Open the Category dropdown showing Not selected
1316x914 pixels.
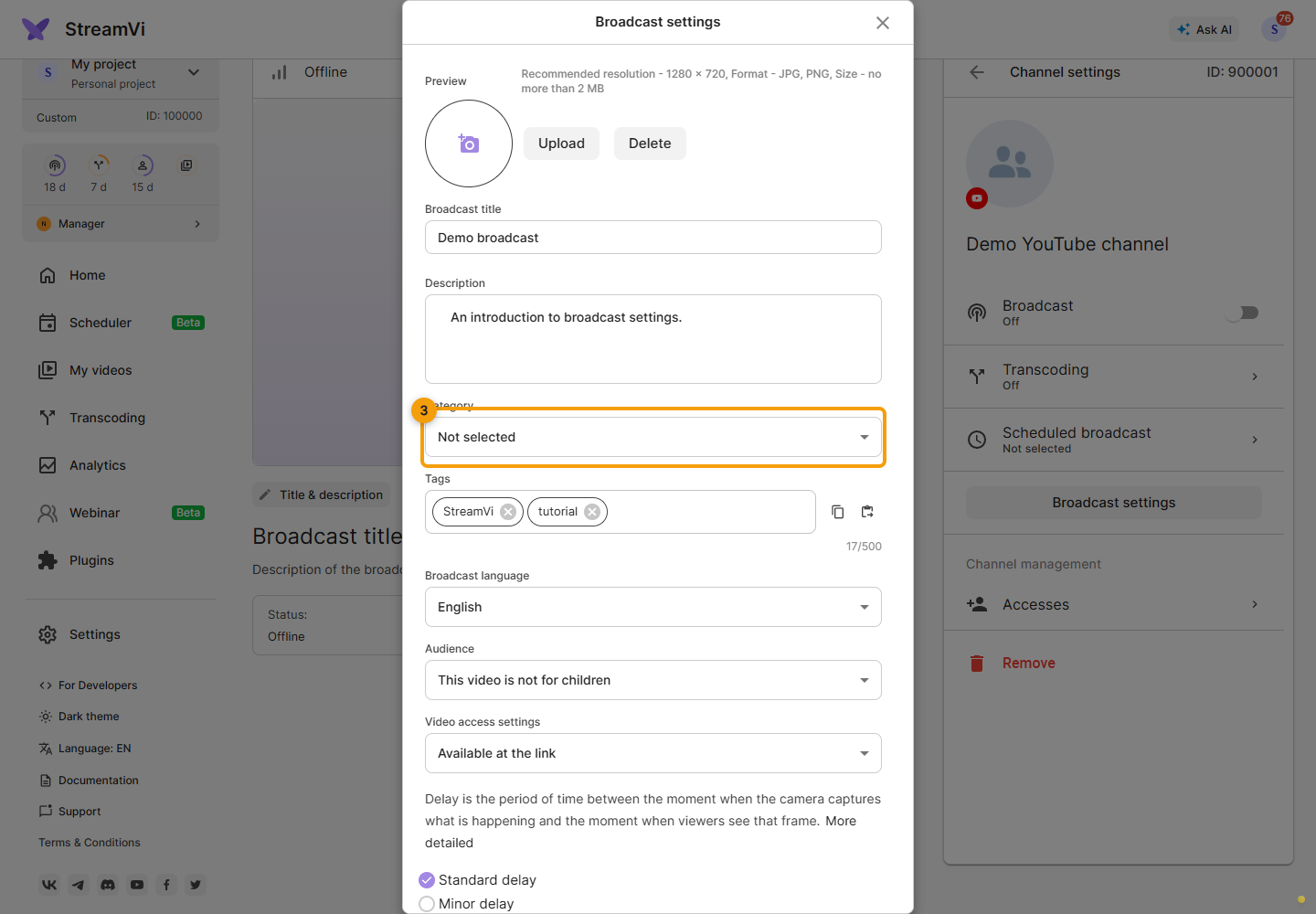[x=653, y=437]
